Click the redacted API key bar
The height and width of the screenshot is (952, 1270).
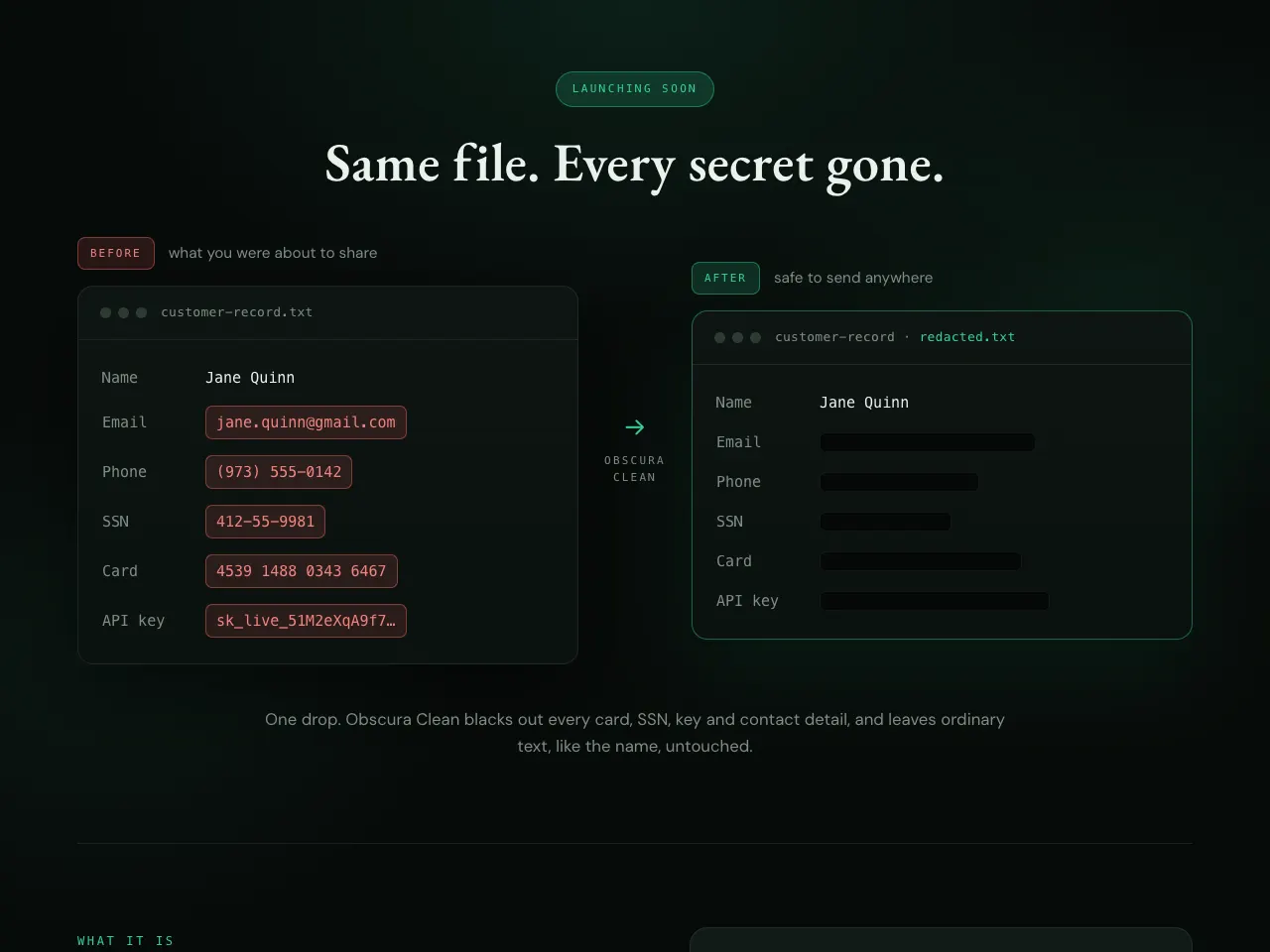point(935,601)
